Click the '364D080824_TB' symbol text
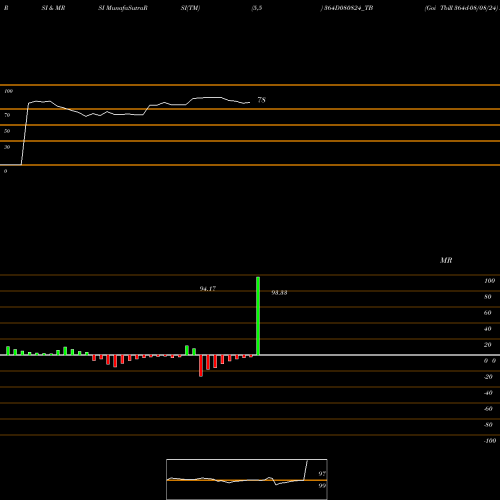 349,8
